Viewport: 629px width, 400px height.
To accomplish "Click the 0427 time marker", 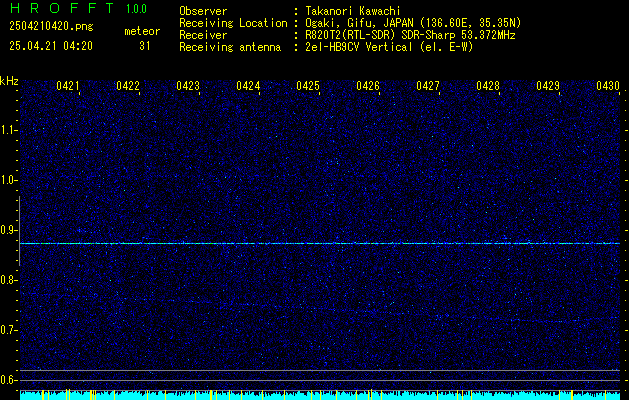I will click(428, 86).
